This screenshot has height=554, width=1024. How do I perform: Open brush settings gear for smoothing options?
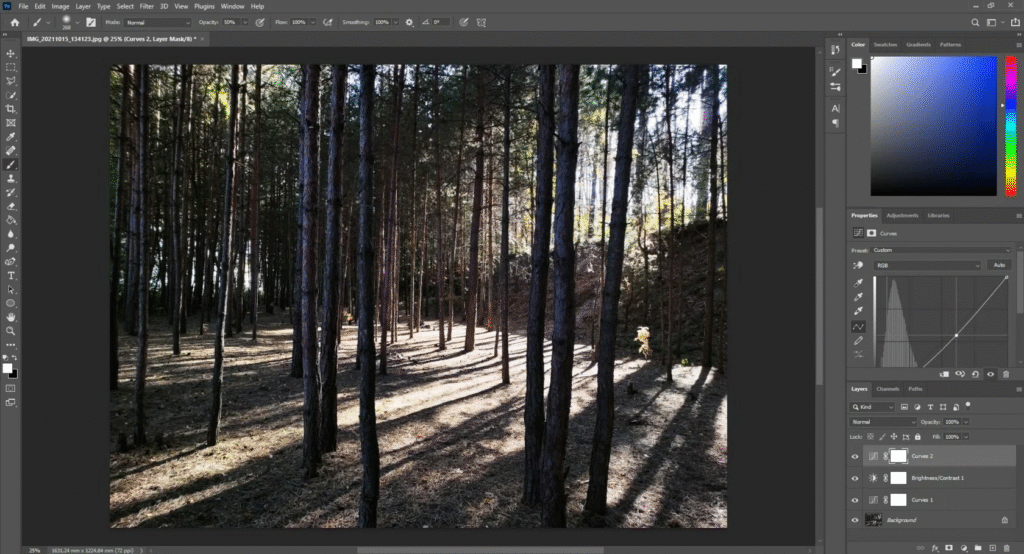[409, 22]
